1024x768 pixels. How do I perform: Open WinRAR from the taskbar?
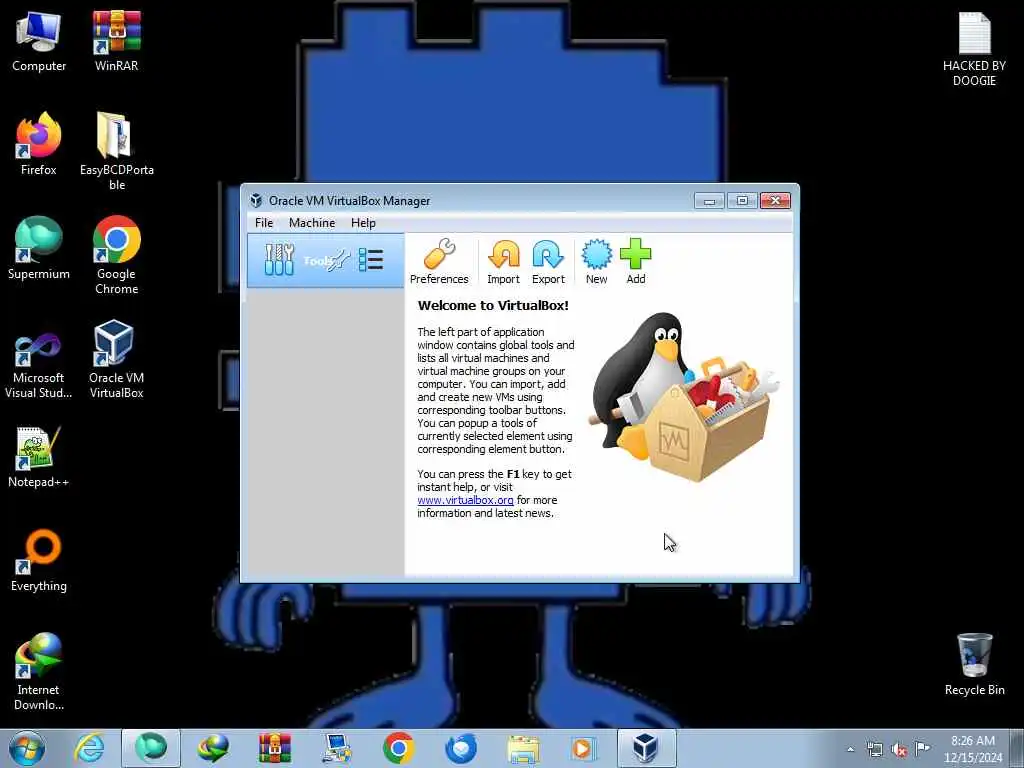tap(275, 748)
